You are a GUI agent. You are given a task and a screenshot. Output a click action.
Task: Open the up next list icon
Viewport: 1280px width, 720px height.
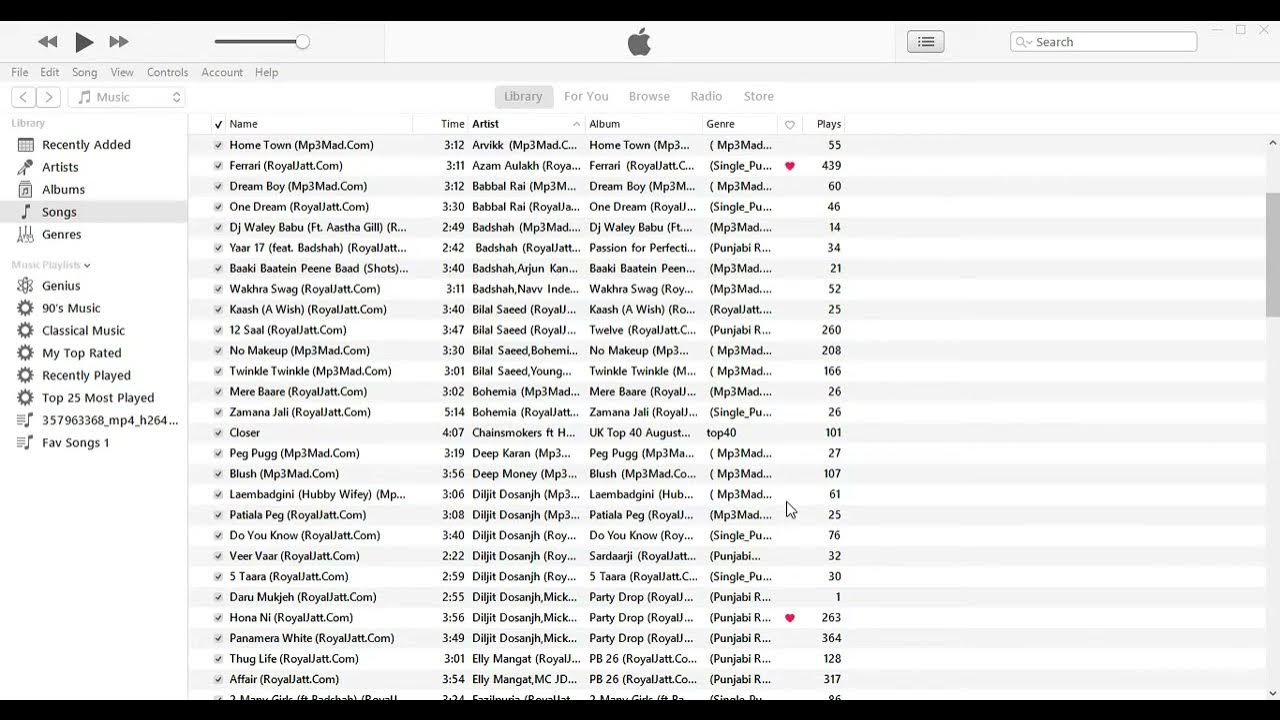[x=926, y=42]
